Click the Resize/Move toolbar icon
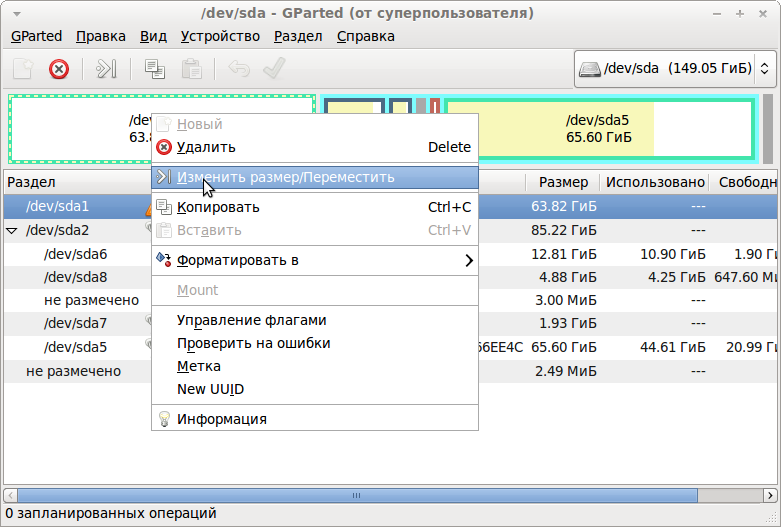The image size is (781, 527). pos(106,69)
